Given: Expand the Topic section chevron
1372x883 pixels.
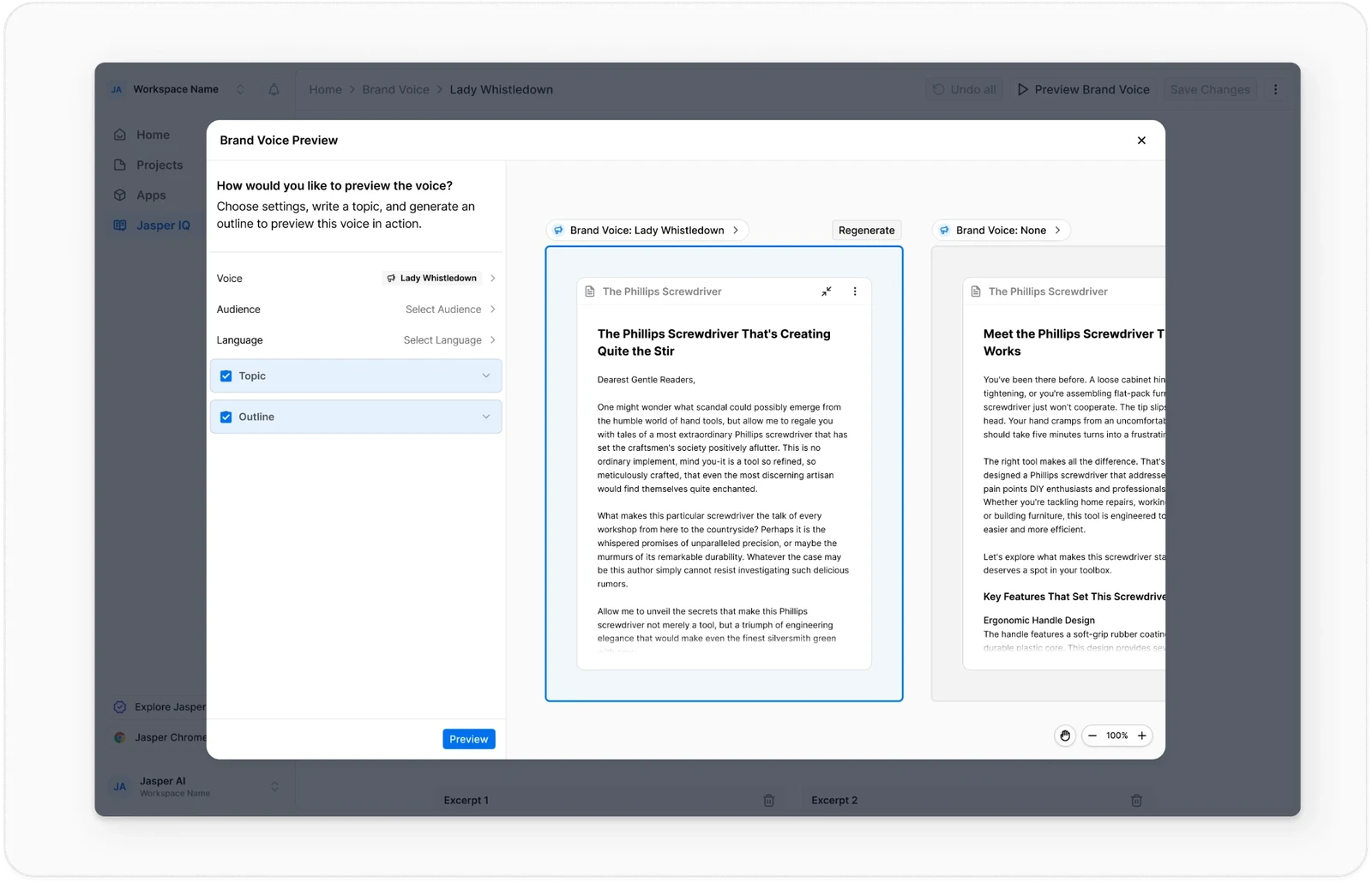Looking at the screenshot, I should click(486, 376).
